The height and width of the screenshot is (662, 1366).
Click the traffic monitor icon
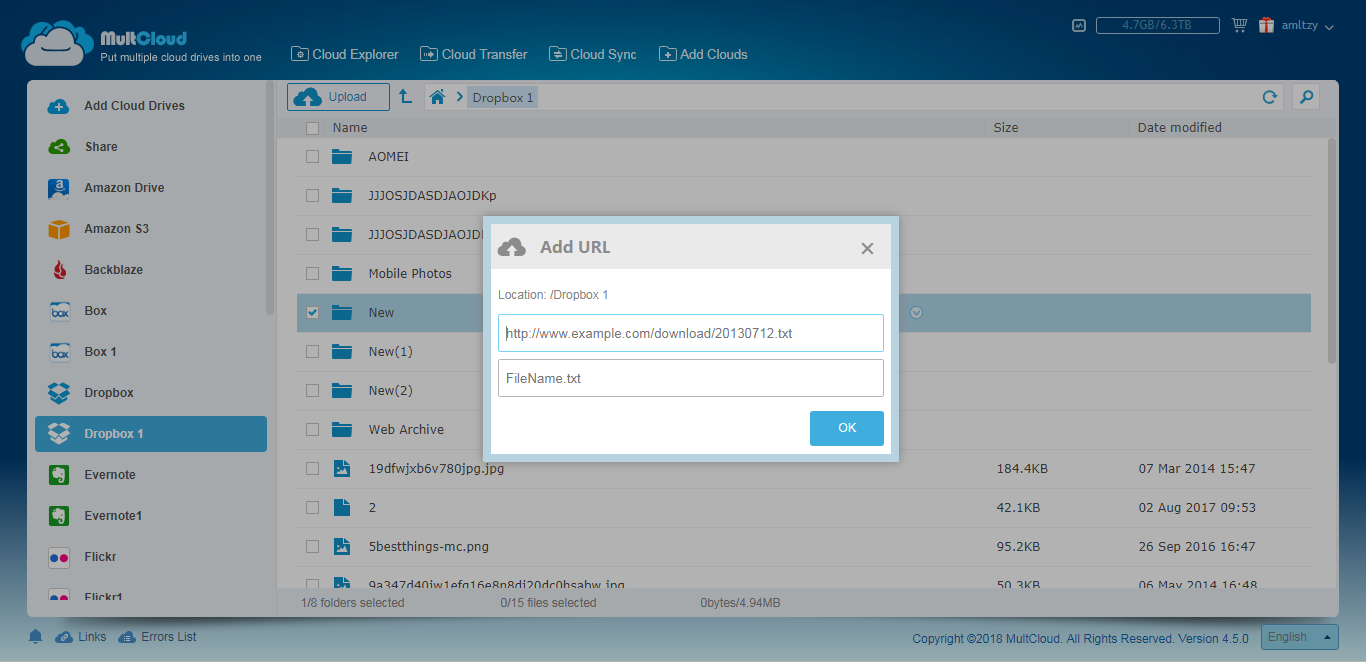pos(1078,26)
